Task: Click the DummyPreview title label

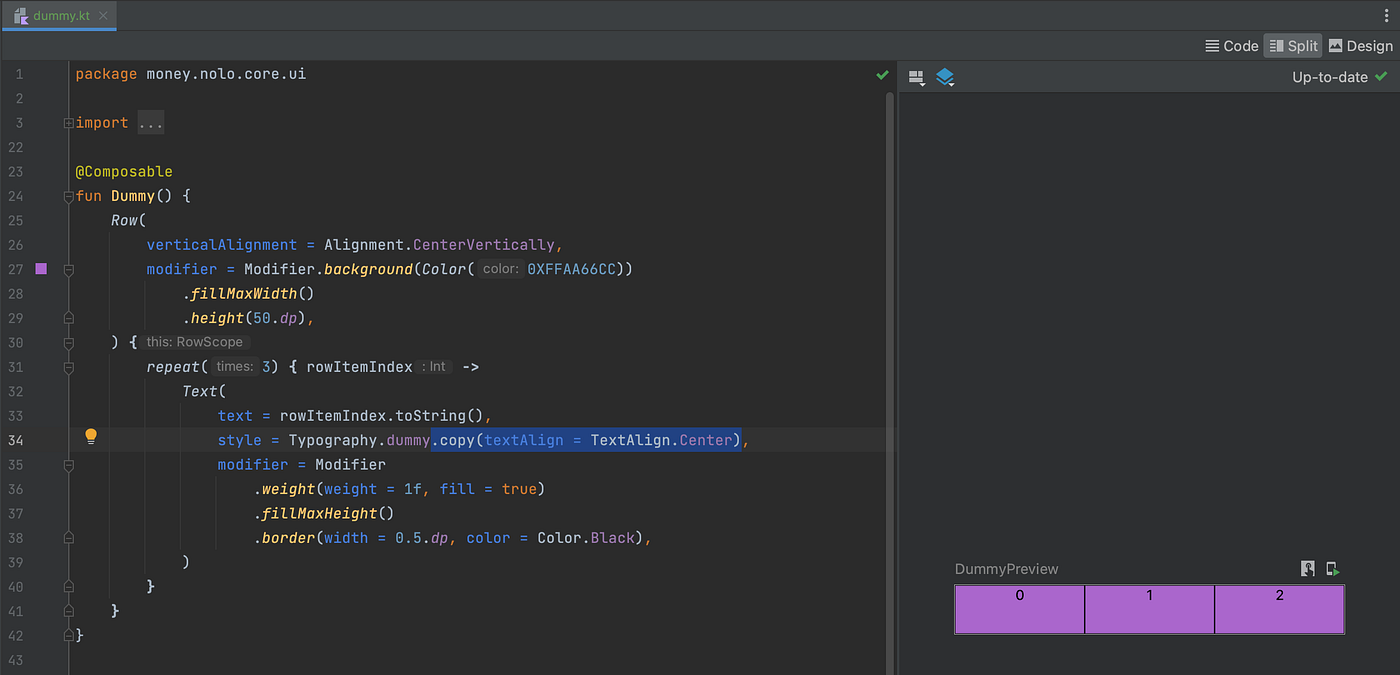Action: [1007, 569]
